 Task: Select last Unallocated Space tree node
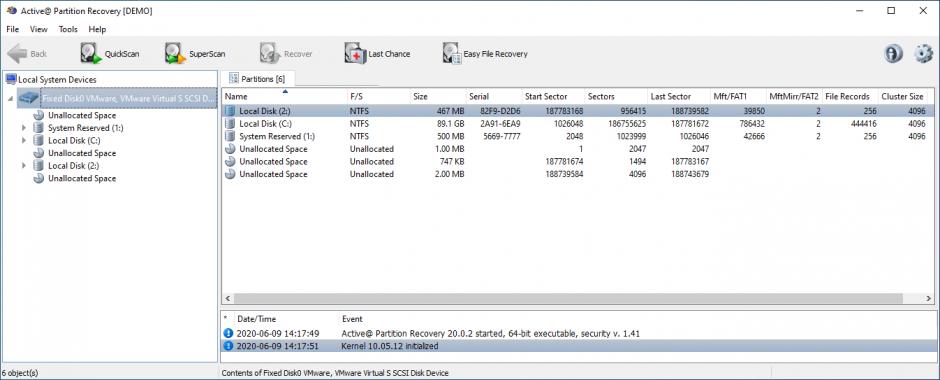pos(82,178)
